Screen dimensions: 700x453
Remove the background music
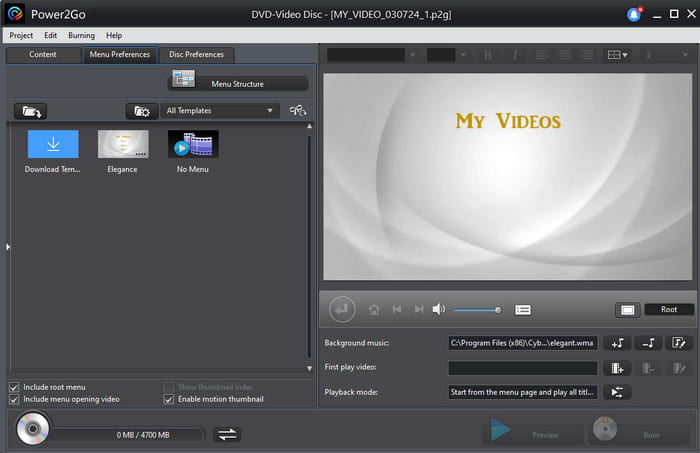648,343
